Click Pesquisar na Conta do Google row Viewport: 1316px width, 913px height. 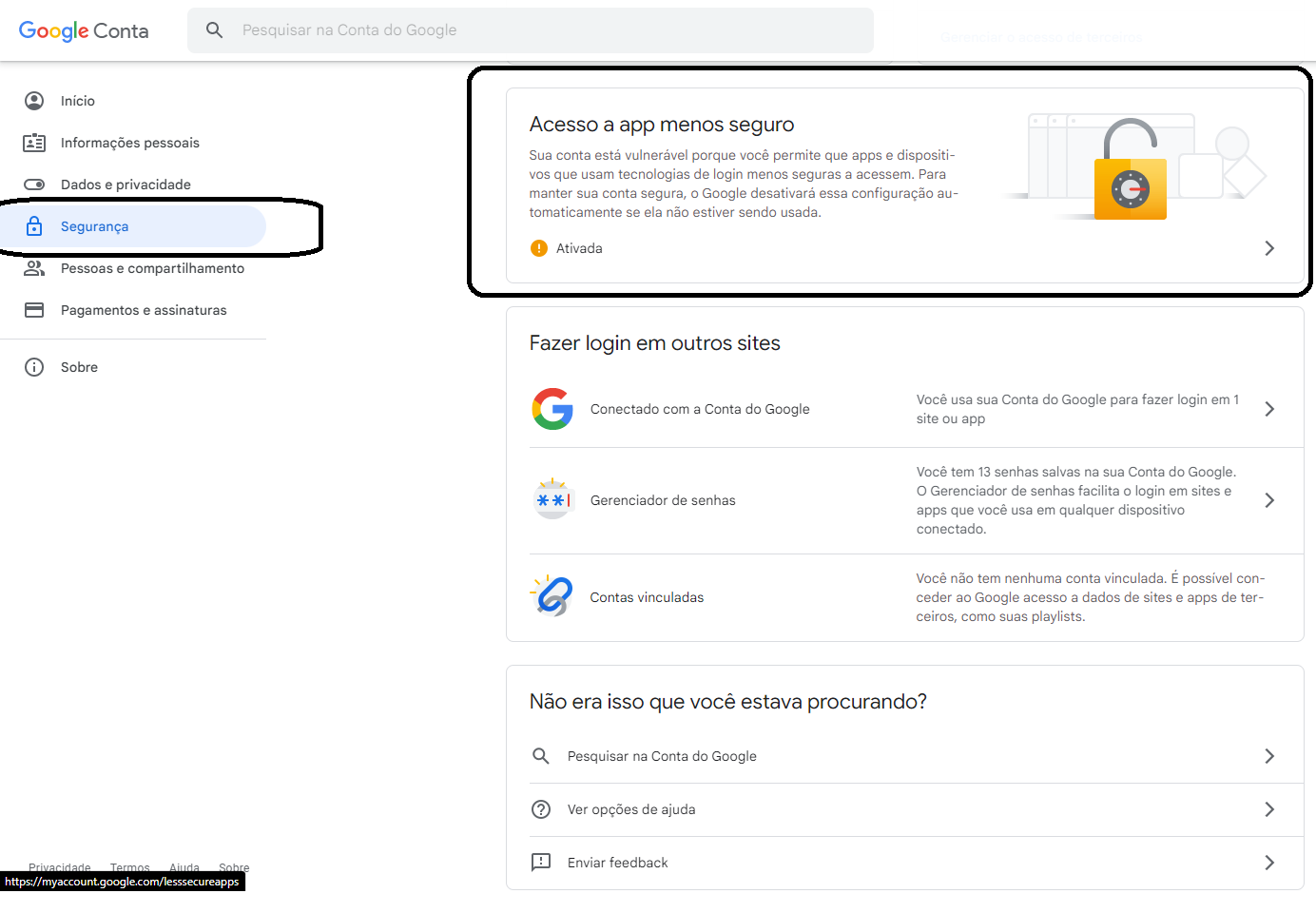[x=662, y=756]
